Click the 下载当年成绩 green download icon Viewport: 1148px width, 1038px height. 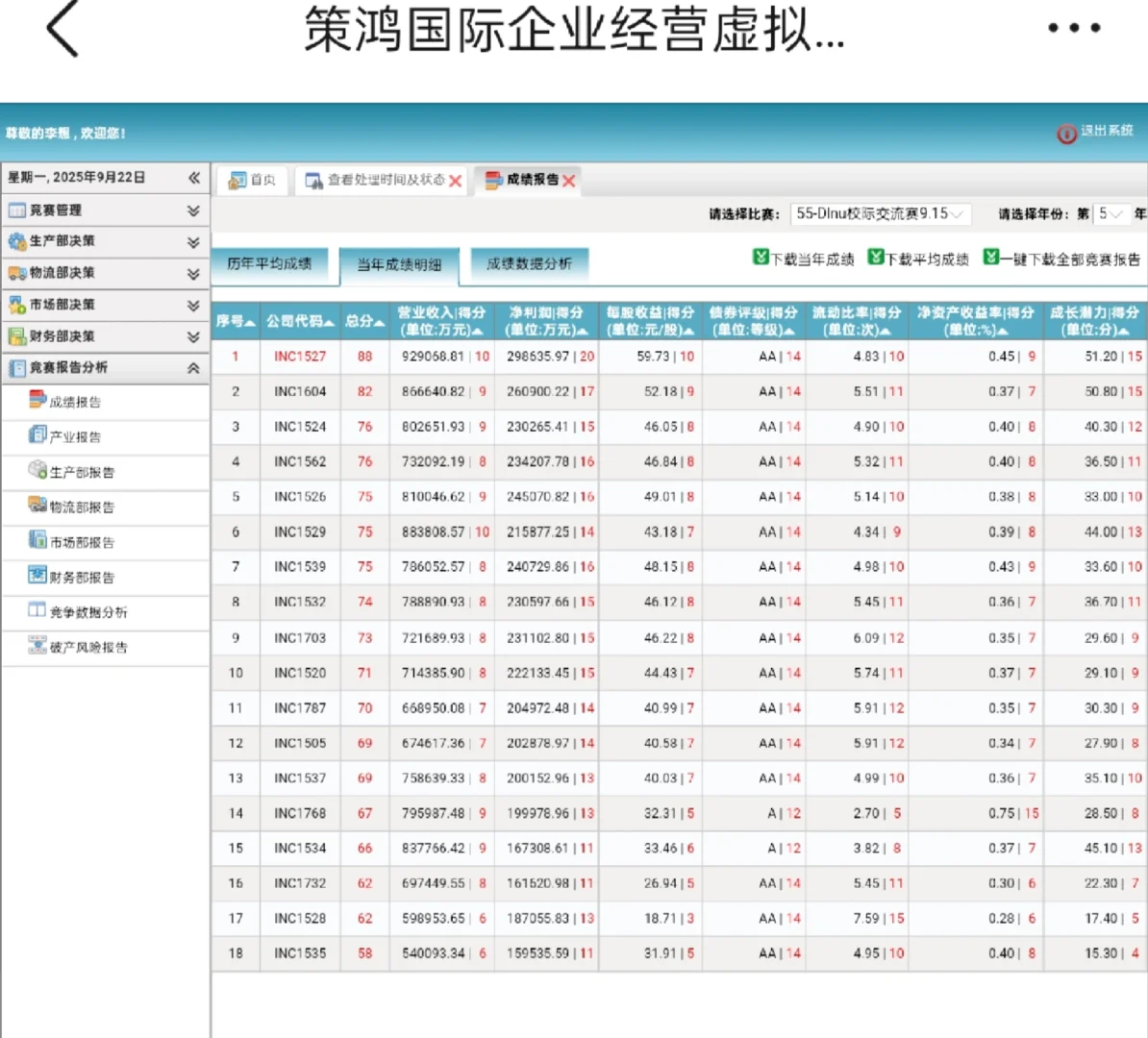(x=761, y=257)
